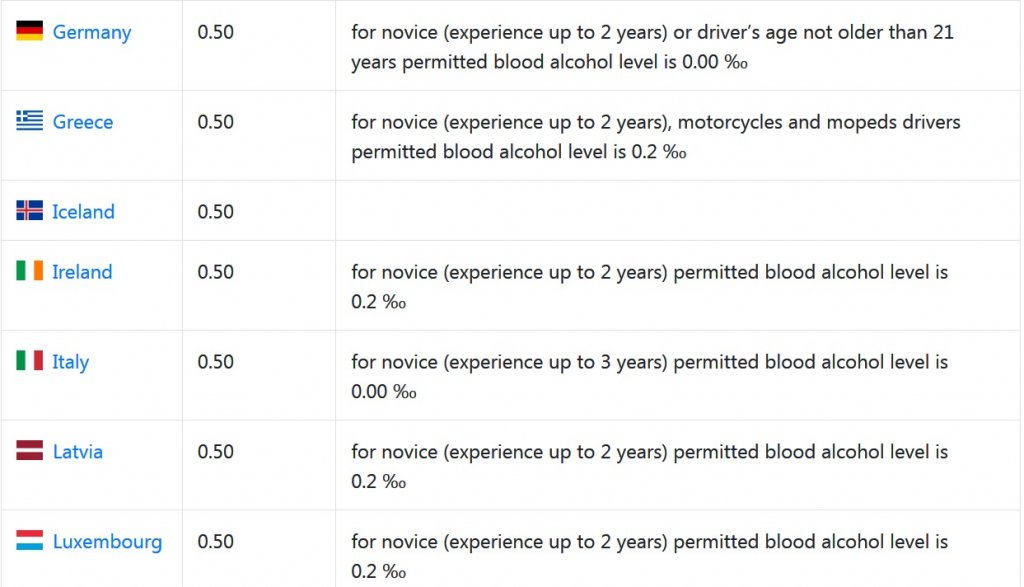Screen dimensions: 1024x587
Task: Open the Germany country link
Action: [x=92, y=32]
